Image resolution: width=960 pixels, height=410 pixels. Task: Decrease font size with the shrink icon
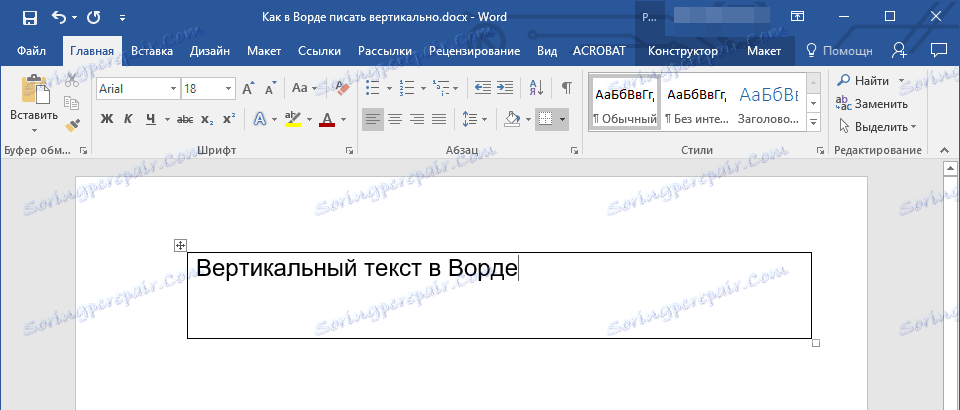(x=270, y=89)
